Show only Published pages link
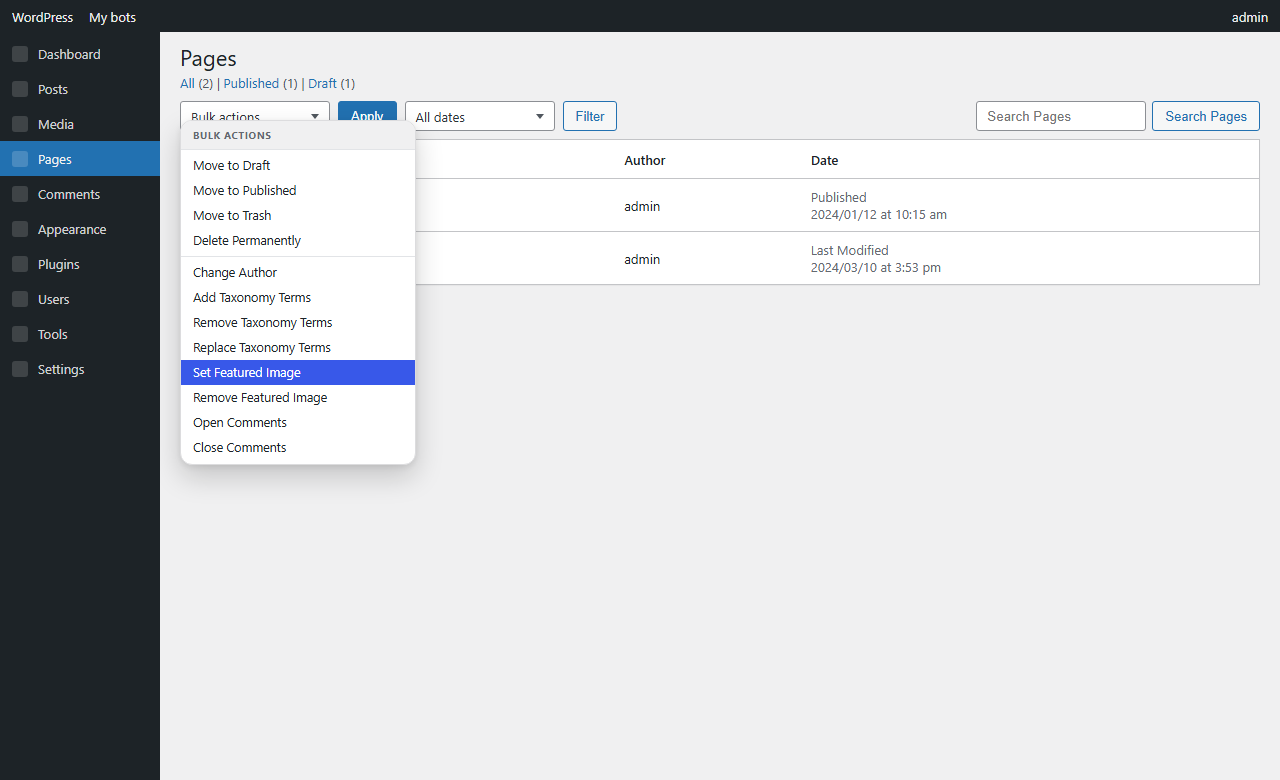Screen dimensions: 1280x780 [x=251, y=83]
